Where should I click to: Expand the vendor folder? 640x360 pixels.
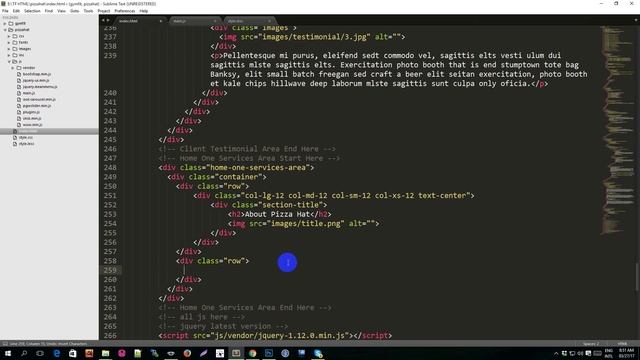[x=13, y=68]
